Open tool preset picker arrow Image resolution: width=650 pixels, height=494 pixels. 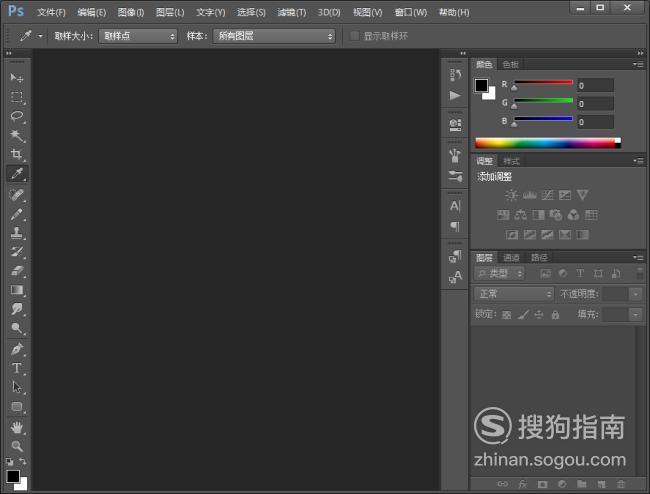[40, 36]
